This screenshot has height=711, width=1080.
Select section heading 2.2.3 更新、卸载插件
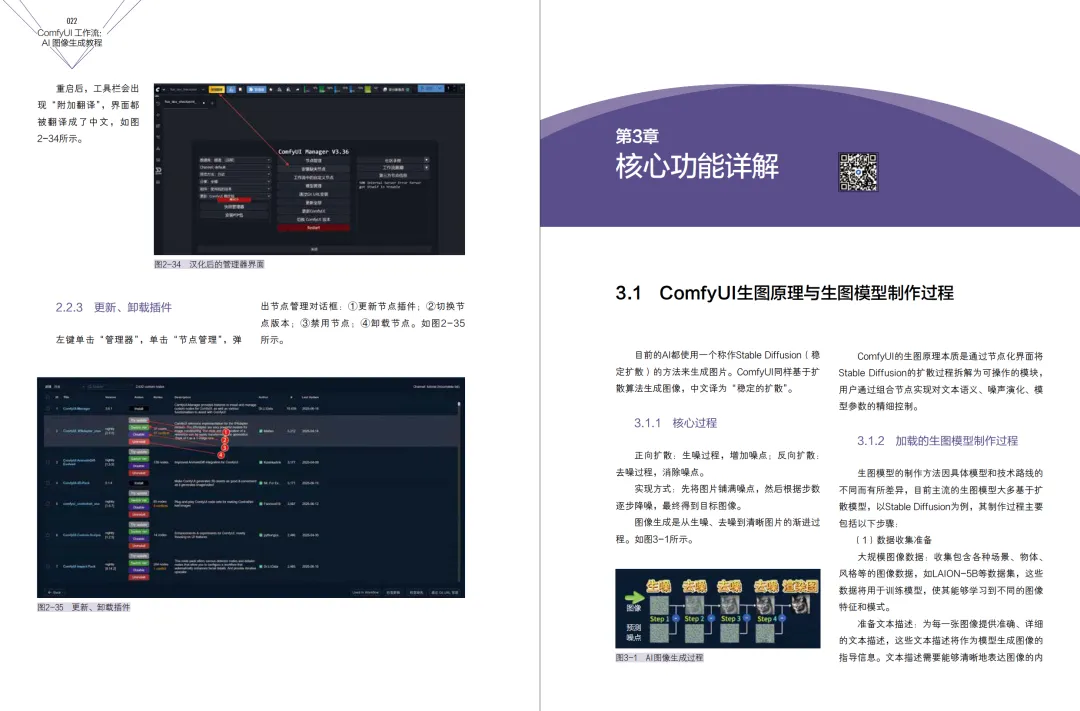pyautogui.click(x=114, y=307)
